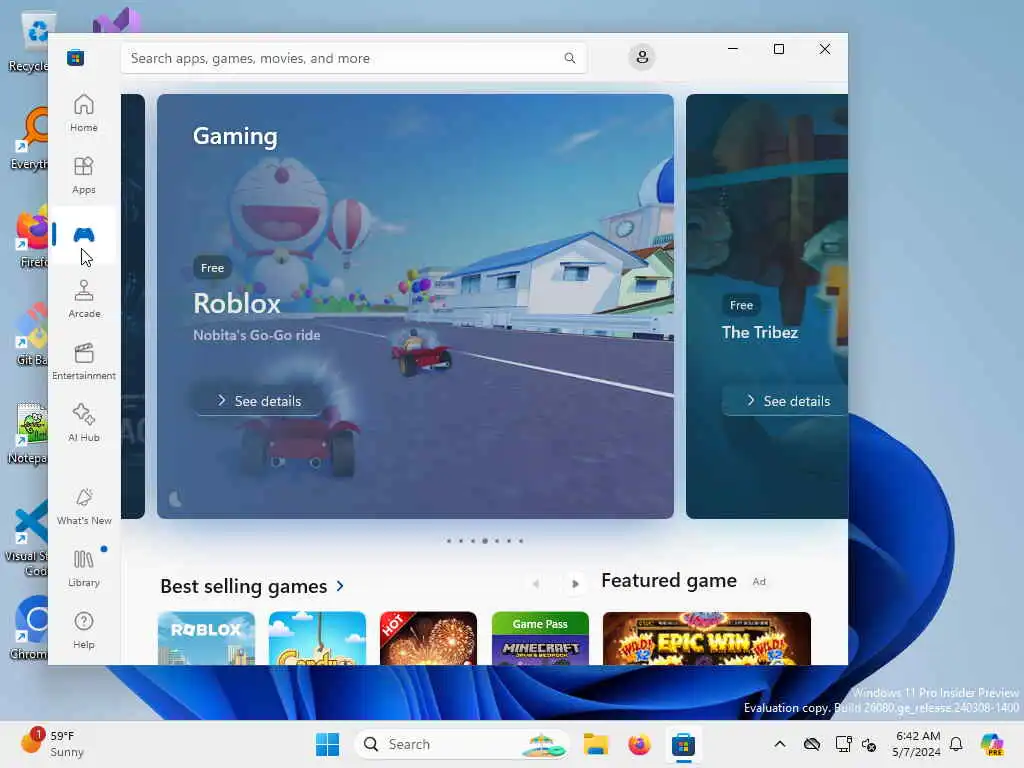Focus the Store search box

(353, 58)
